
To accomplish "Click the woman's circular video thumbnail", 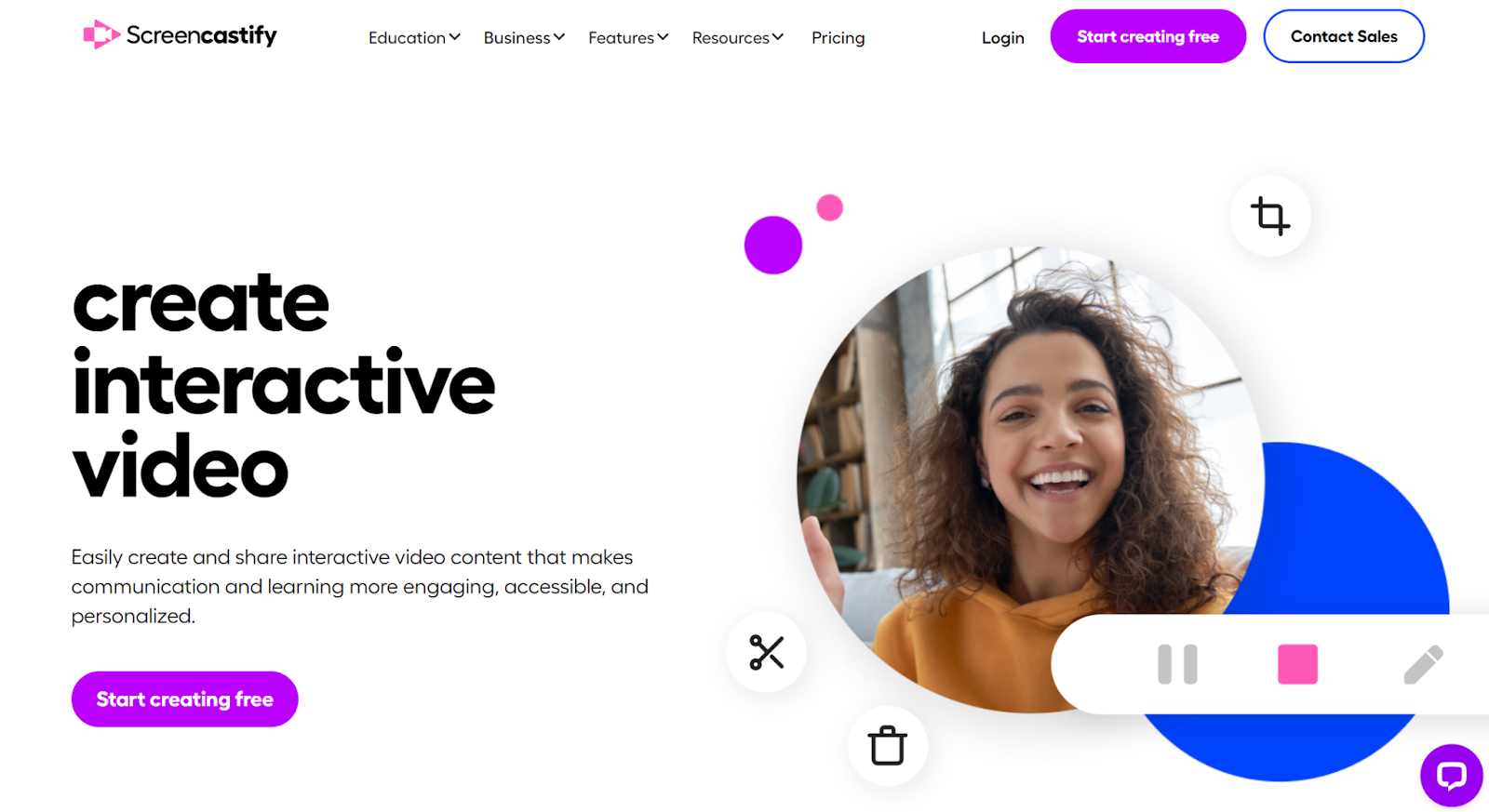I will point(1030,480).
